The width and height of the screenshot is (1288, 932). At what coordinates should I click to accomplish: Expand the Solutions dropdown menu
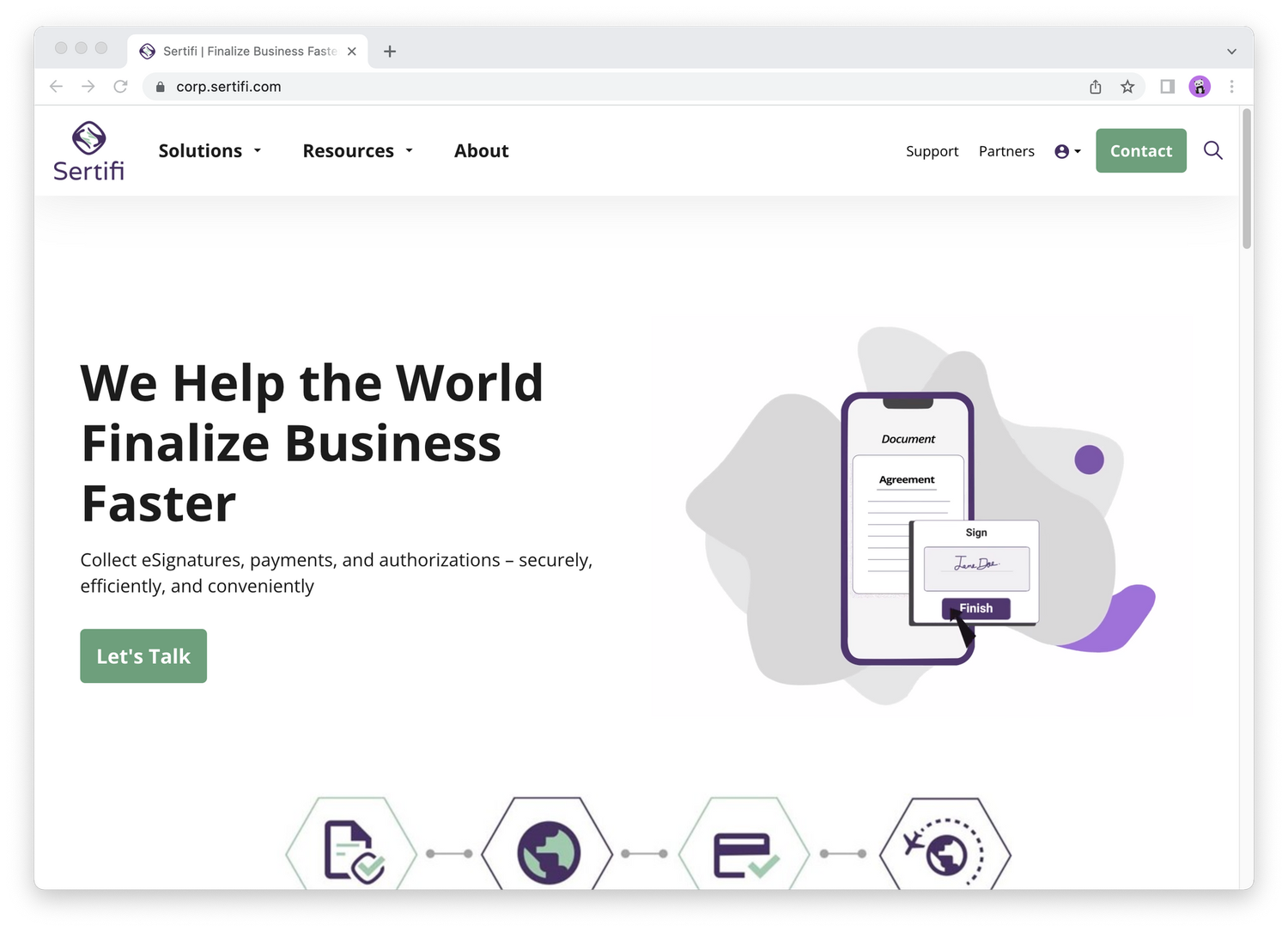(x=210, y=151)
